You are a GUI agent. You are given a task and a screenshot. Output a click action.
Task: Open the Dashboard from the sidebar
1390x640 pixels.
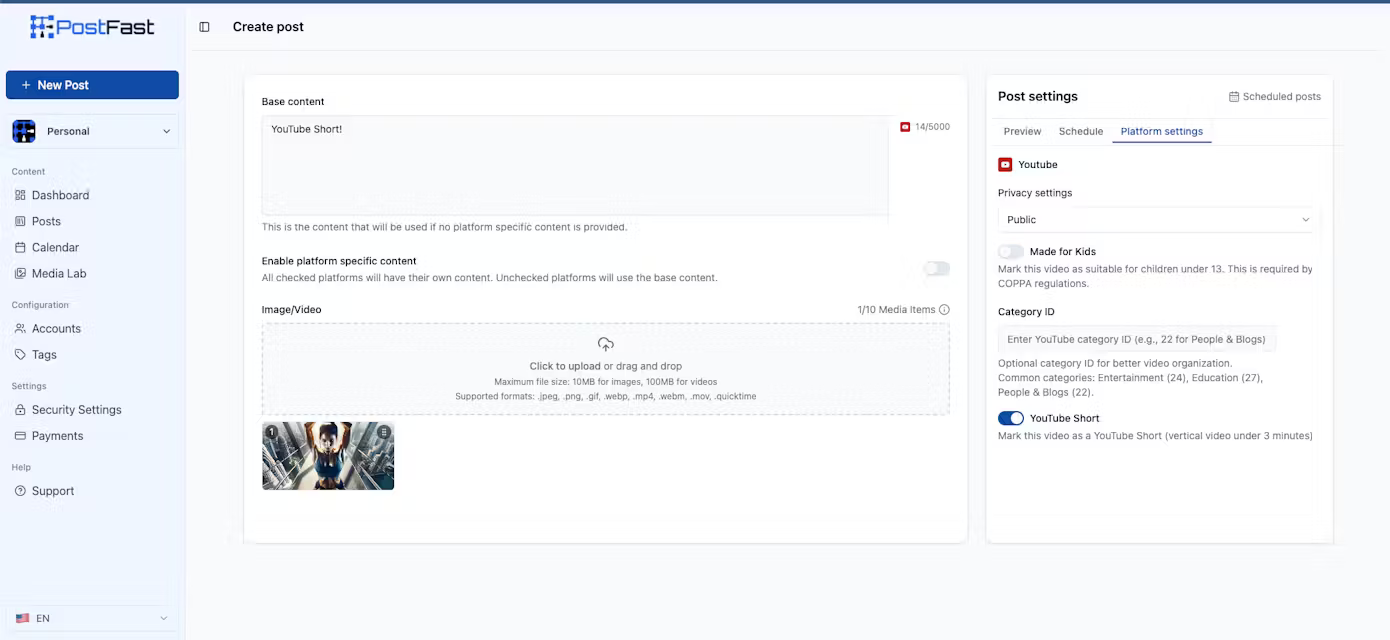point(60,195)
